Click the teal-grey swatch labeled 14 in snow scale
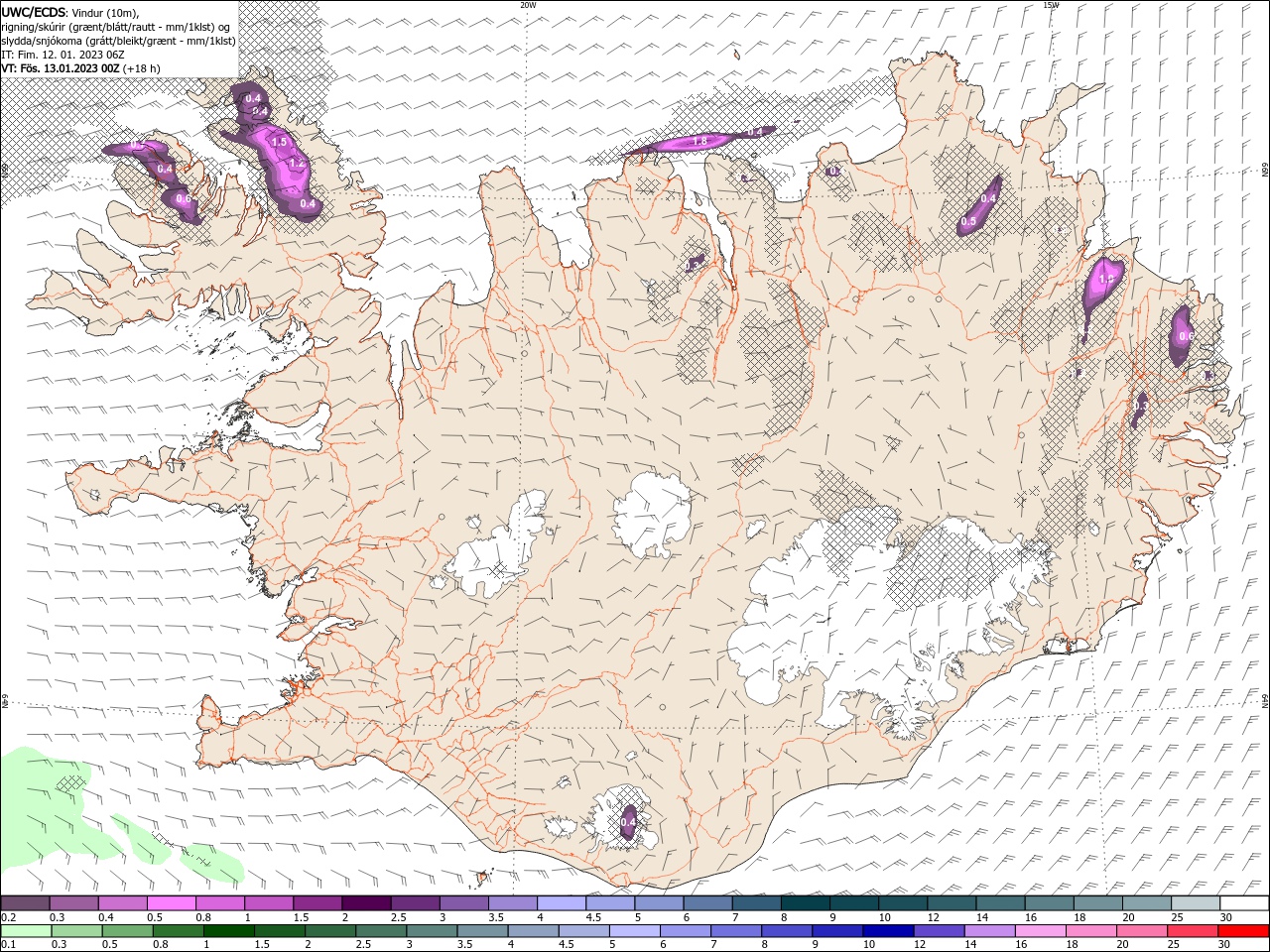 (x=1000, y=903)
